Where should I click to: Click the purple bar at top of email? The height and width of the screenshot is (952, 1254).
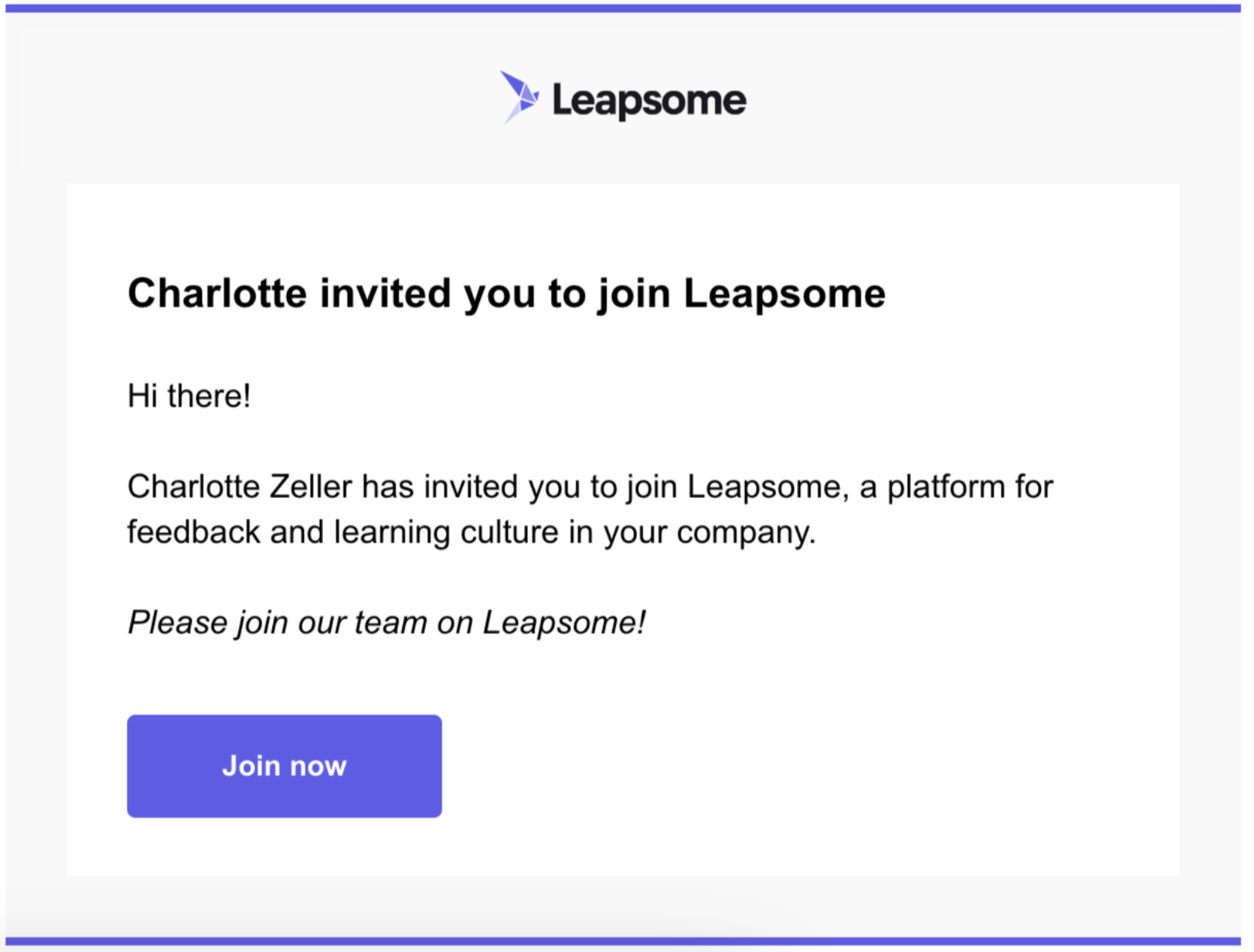coord(623,8)
